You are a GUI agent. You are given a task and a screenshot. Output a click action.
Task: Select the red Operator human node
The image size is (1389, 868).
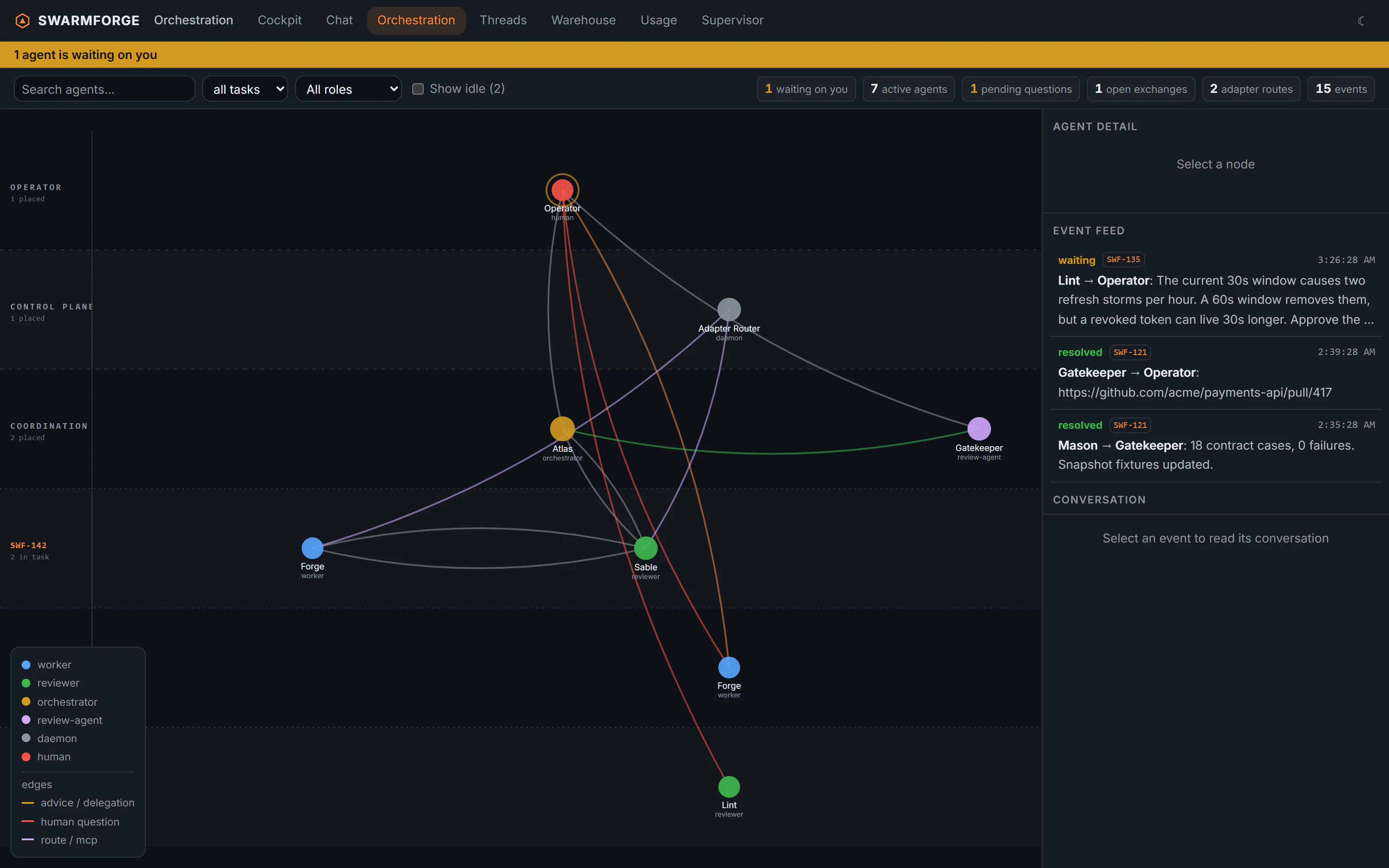coord(562,190)
